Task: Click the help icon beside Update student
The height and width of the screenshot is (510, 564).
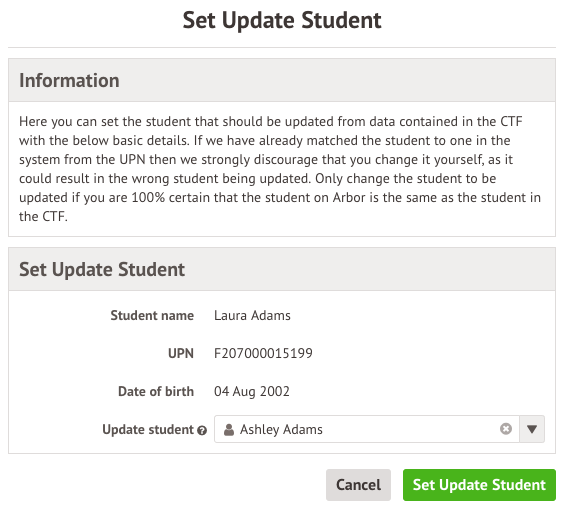Action: (202, 430)
